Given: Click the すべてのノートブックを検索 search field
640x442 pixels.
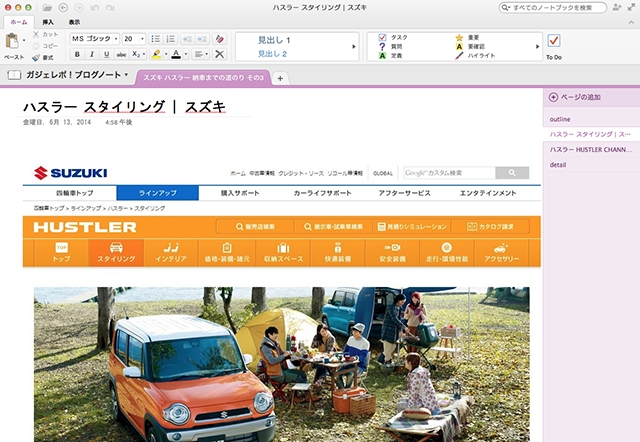Looking at the screenshot, I should click(x=553, y=7).
